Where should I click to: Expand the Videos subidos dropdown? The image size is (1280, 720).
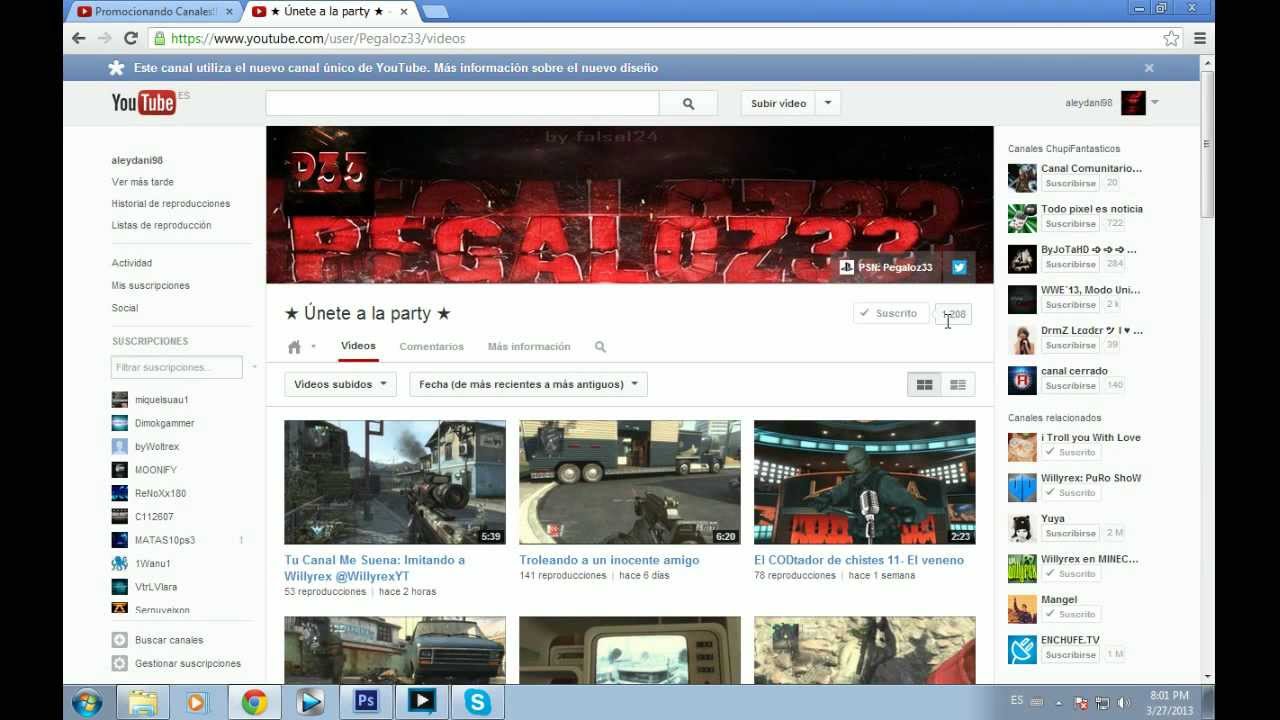(x=340, y=384)
